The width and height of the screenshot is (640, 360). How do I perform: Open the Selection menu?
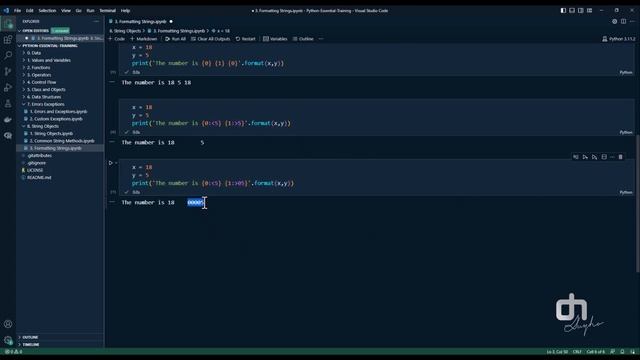47,11
